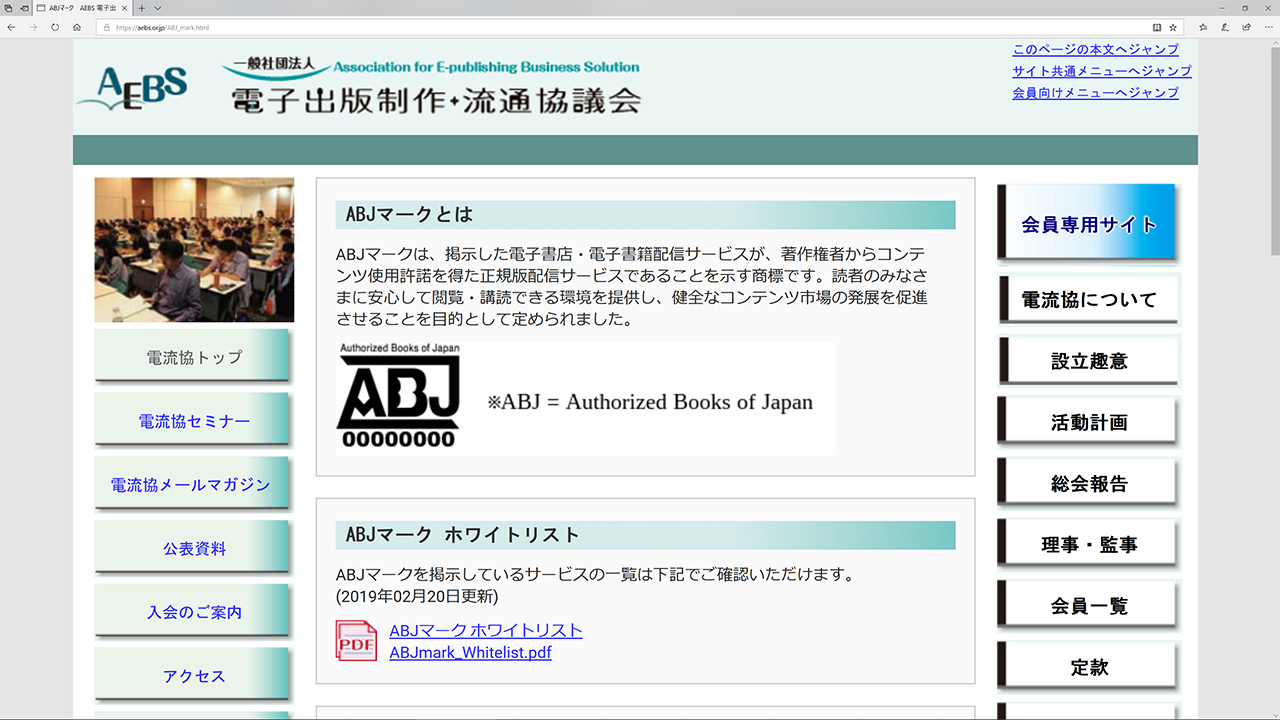Add page to favorites star icon
Viewport: 1280px width, 720px height.
(x=1173, y=27)
